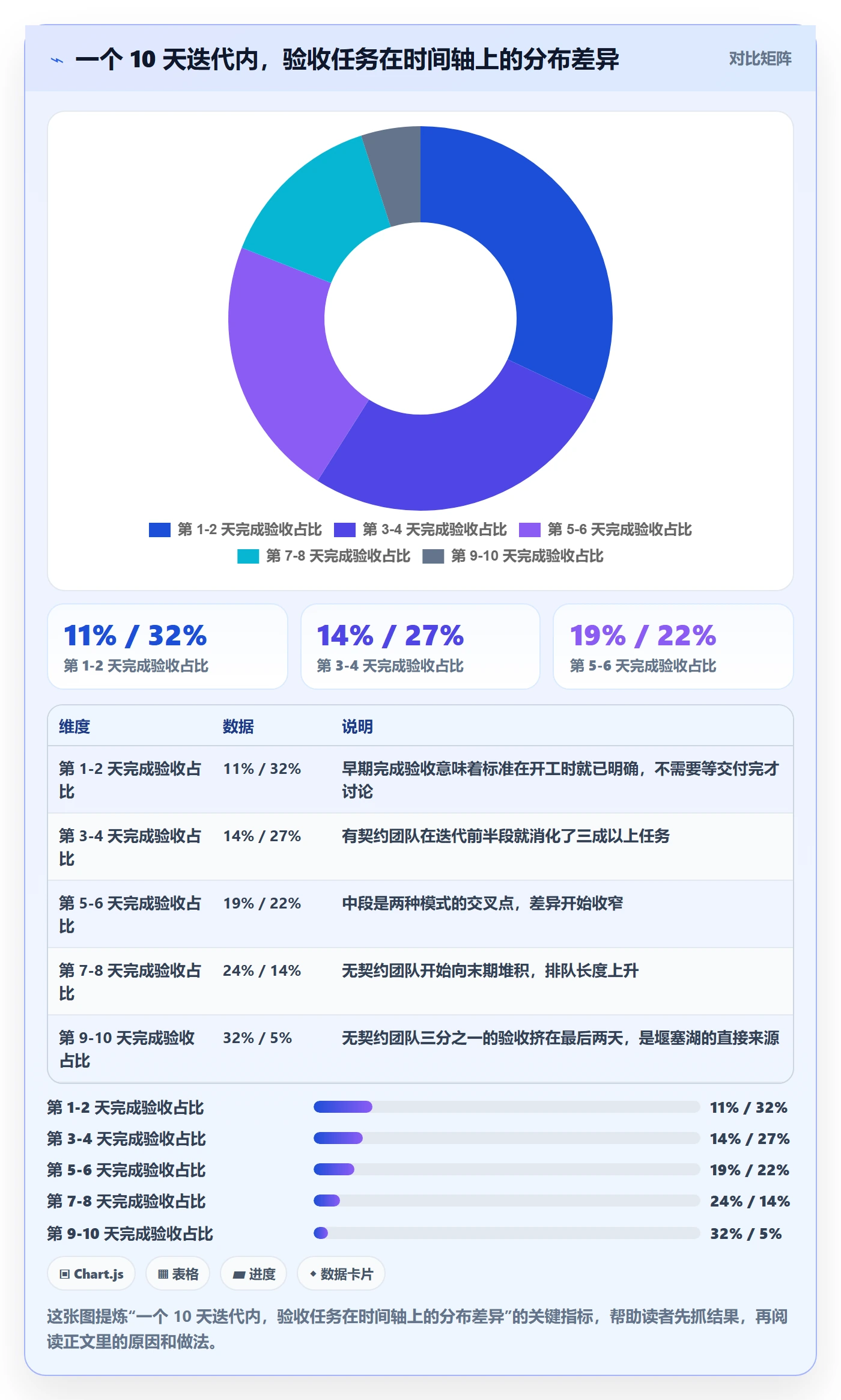841x1400 pixels.
Task: Click the table description starting "早期完成验收意味着"
Action: 560,780
